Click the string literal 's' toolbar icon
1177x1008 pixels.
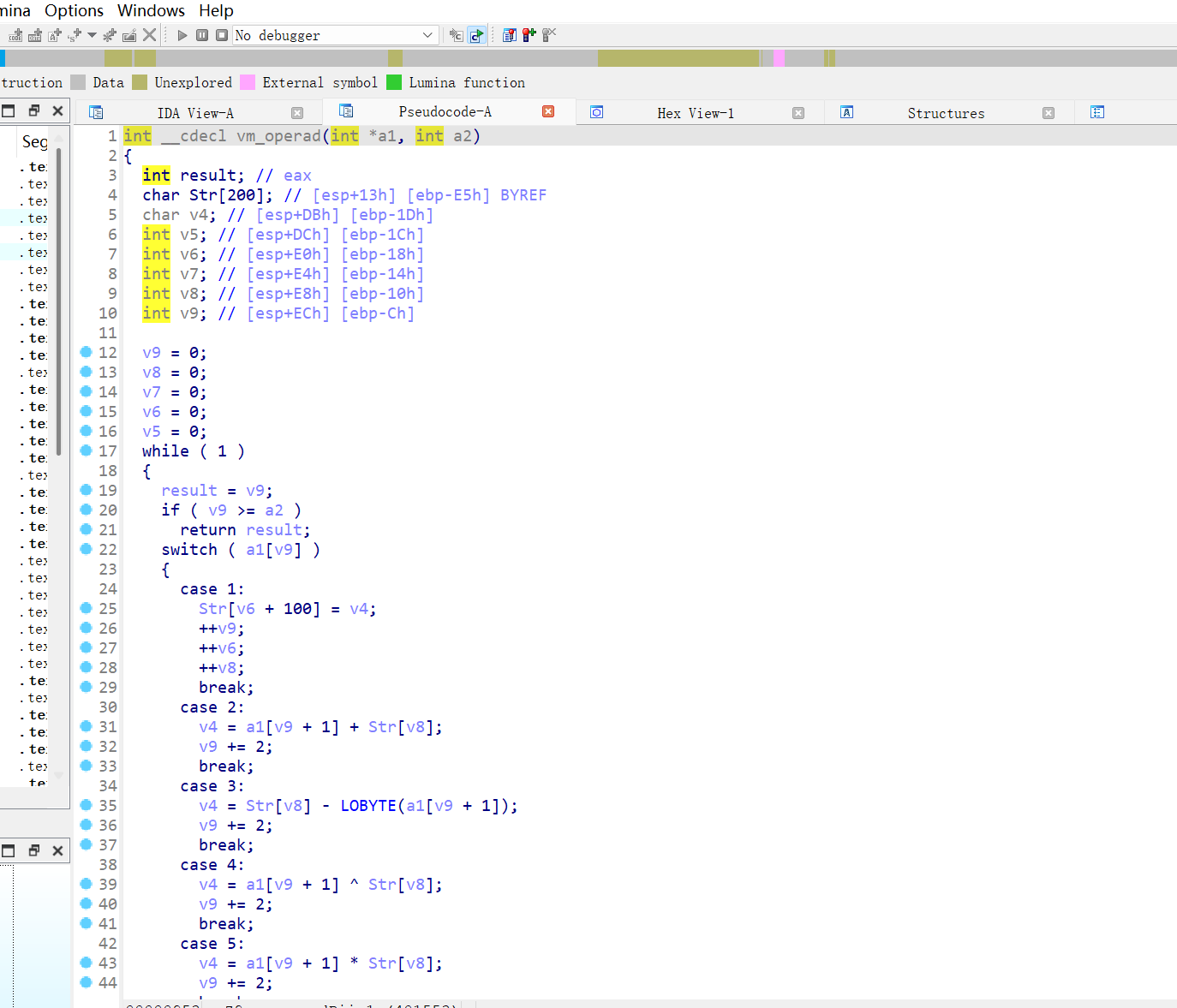pyautogui.click(x=75, y=35)
